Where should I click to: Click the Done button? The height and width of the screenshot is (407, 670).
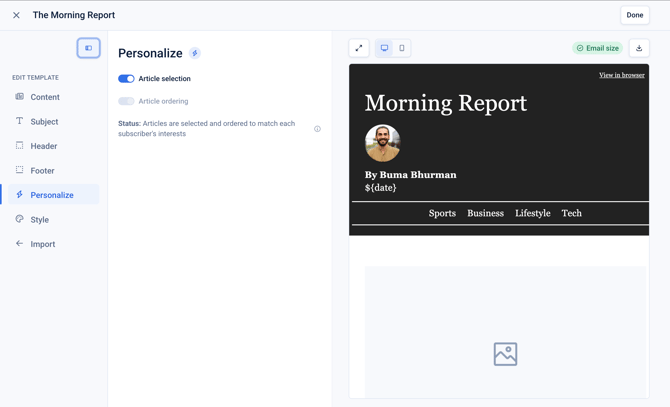pyautogui.click(x=635, y=15)
